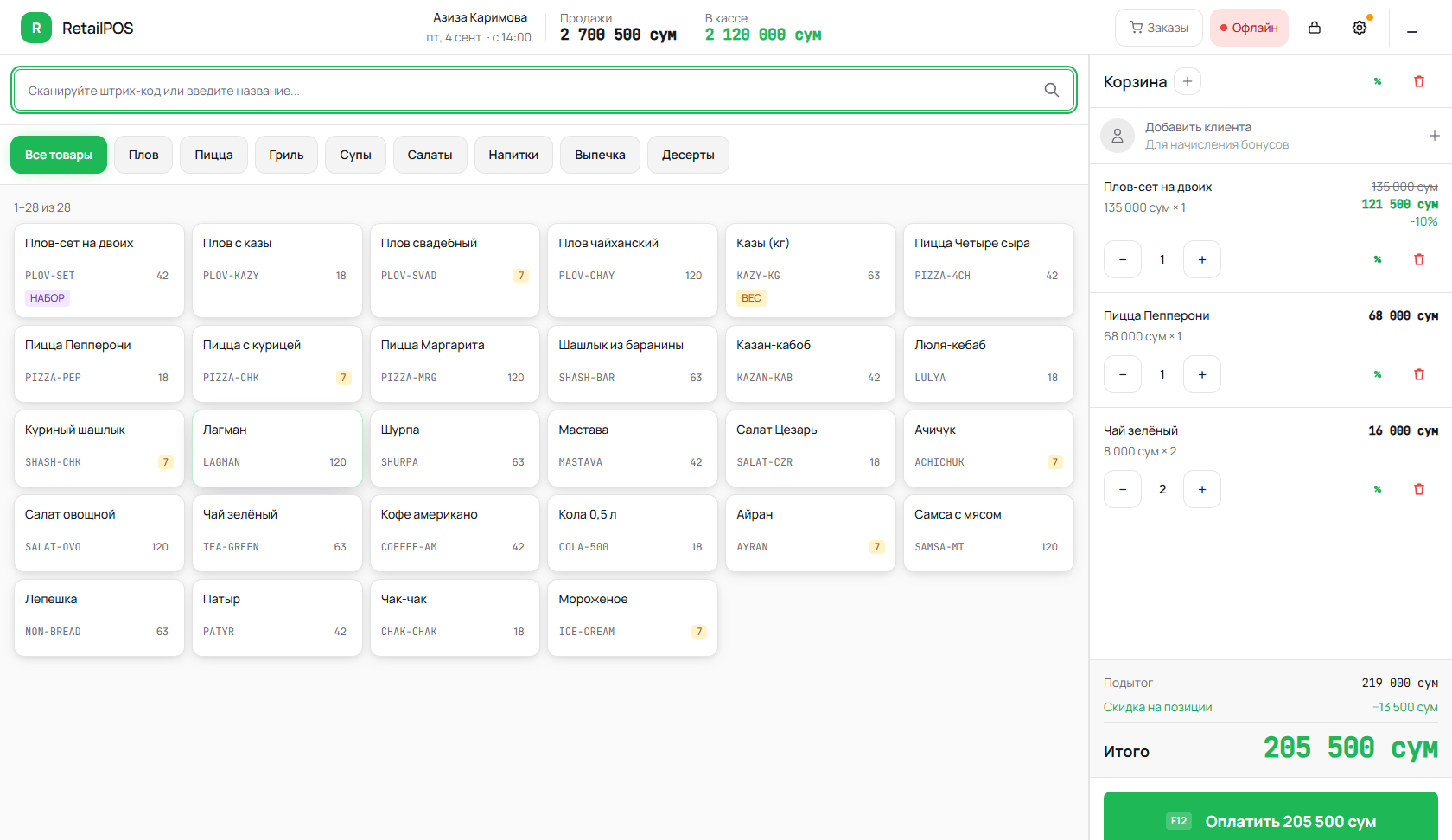Click the customer avatar icon
This screenshot has width=1452, height=840.
(1118, 136)
